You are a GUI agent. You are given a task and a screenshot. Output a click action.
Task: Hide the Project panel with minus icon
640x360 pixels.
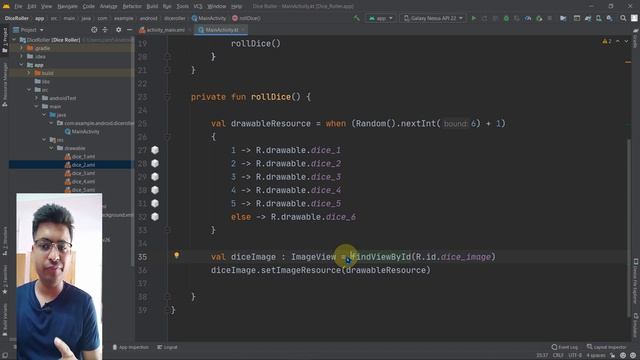pyautogui.click(x=129, y=30)
